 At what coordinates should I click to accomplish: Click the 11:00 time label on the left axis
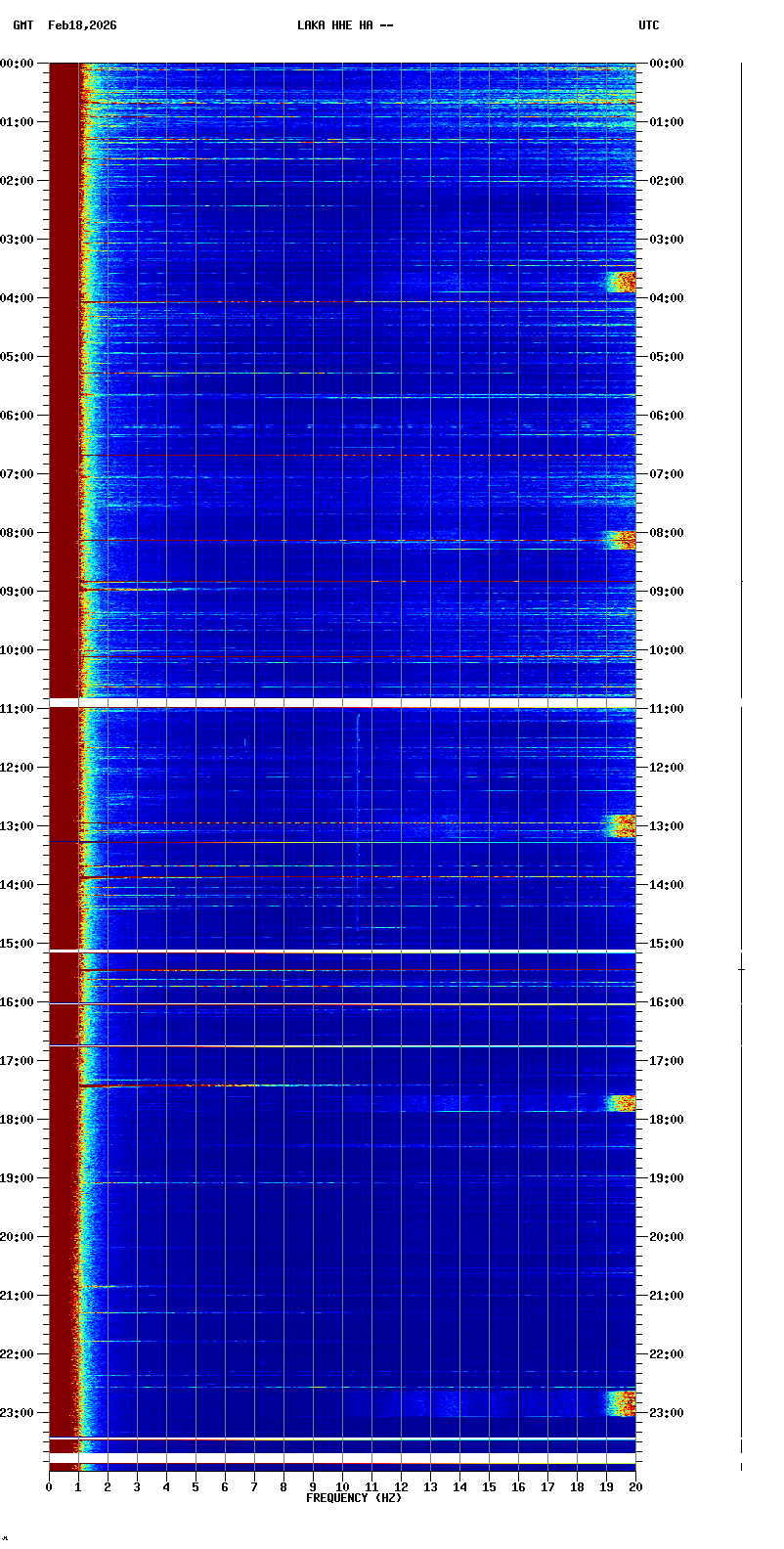coord(18,709)
